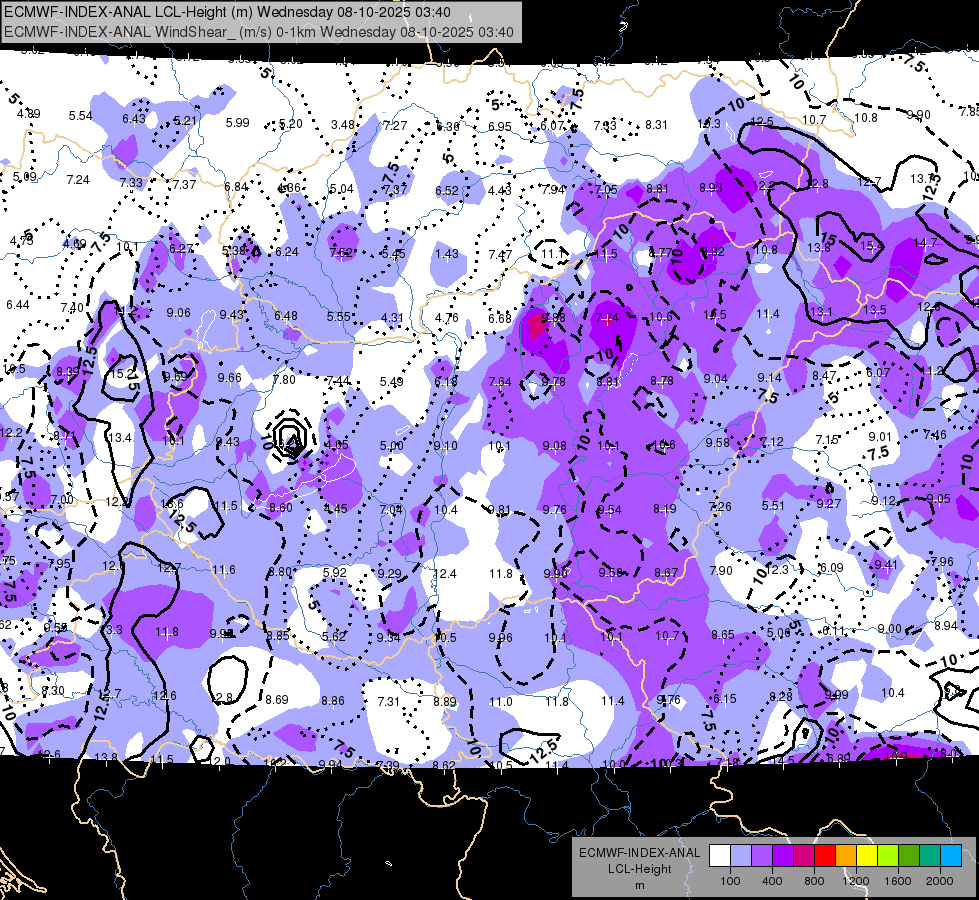Viewport: 979px width, 900px height.
Task: Select the yellow legend color swatch
Action: point(867,856)
